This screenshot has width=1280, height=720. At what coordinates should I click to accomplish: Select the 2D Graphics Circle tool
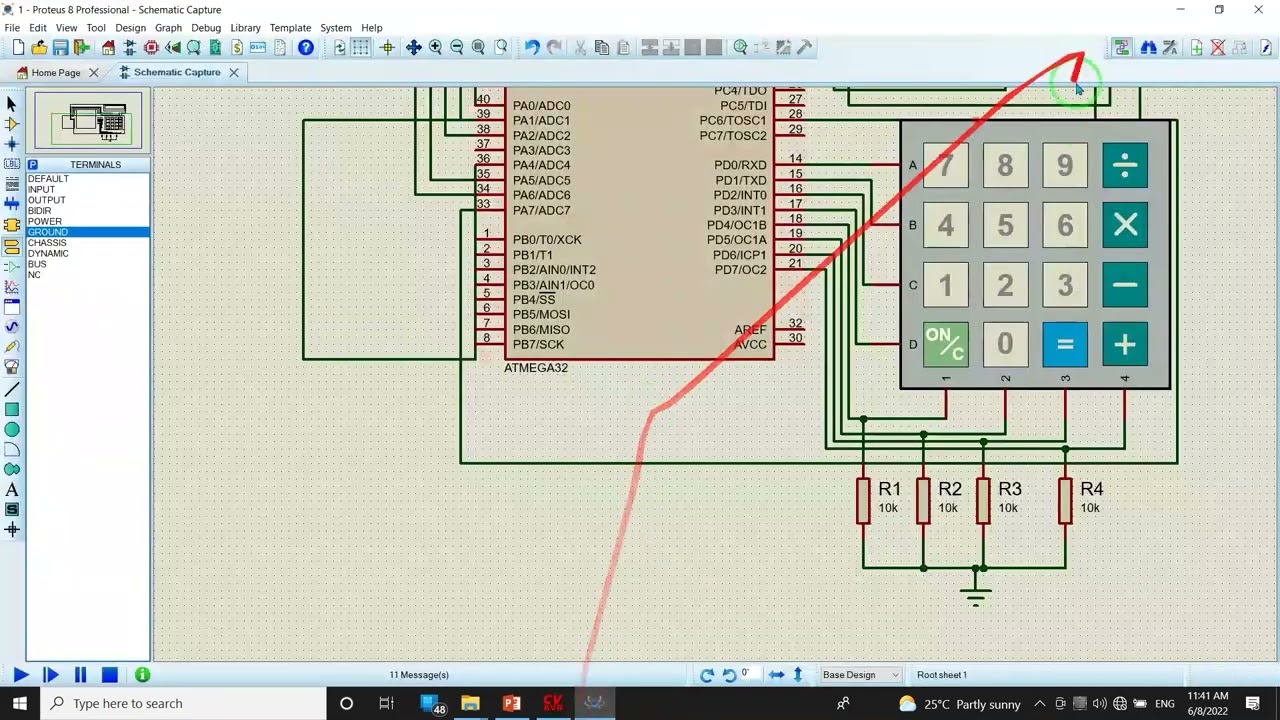12,429
